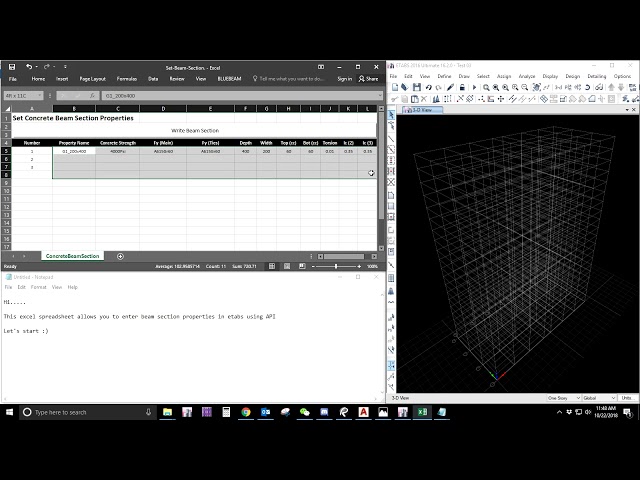Viewport: 640px width, 480px height.
Task: Open ETABS view tab list dropdown arrow
Action: [x=627, y=109]
